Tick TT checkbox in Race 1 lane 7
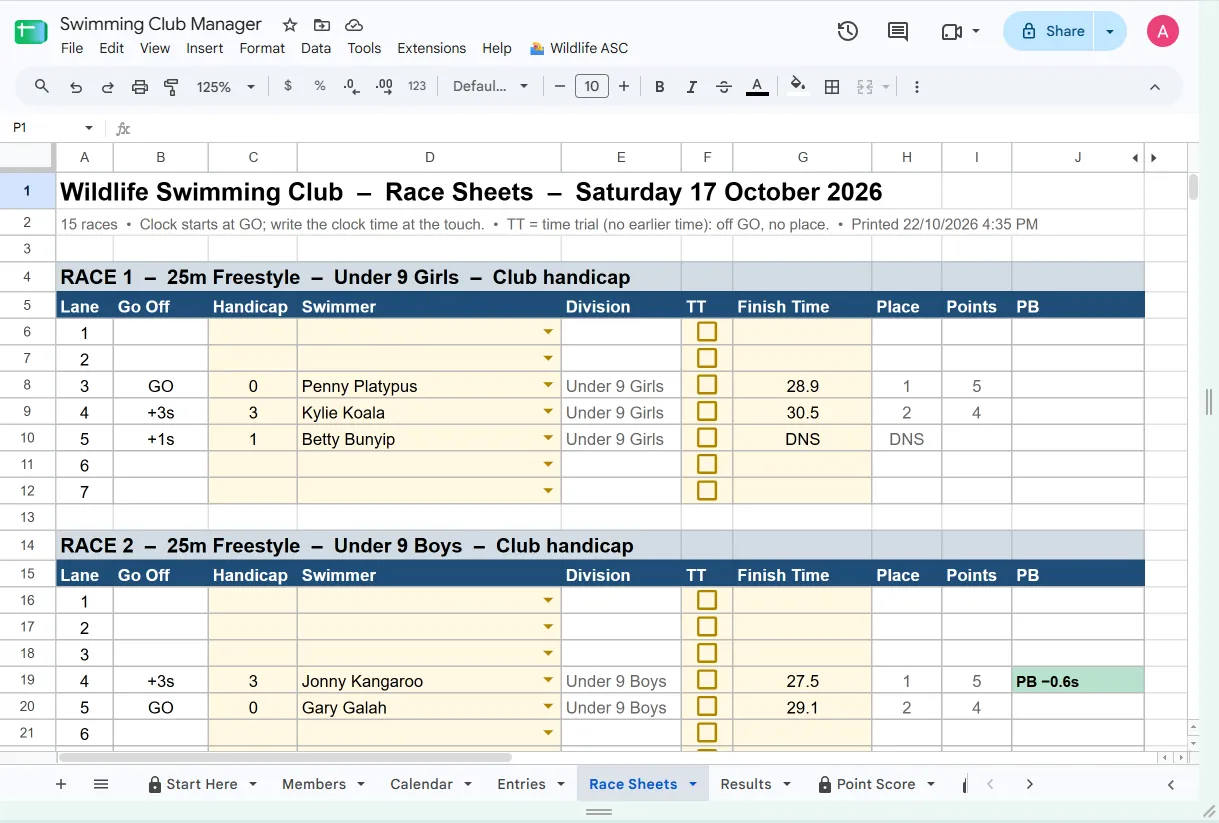Screen dimensions: 1219x823 [707, 490]
